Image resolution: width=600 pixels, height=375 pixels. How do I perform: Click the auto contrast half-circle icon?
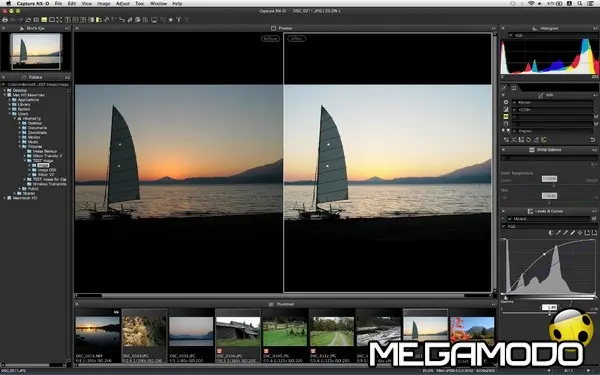[x=551, y=233]
